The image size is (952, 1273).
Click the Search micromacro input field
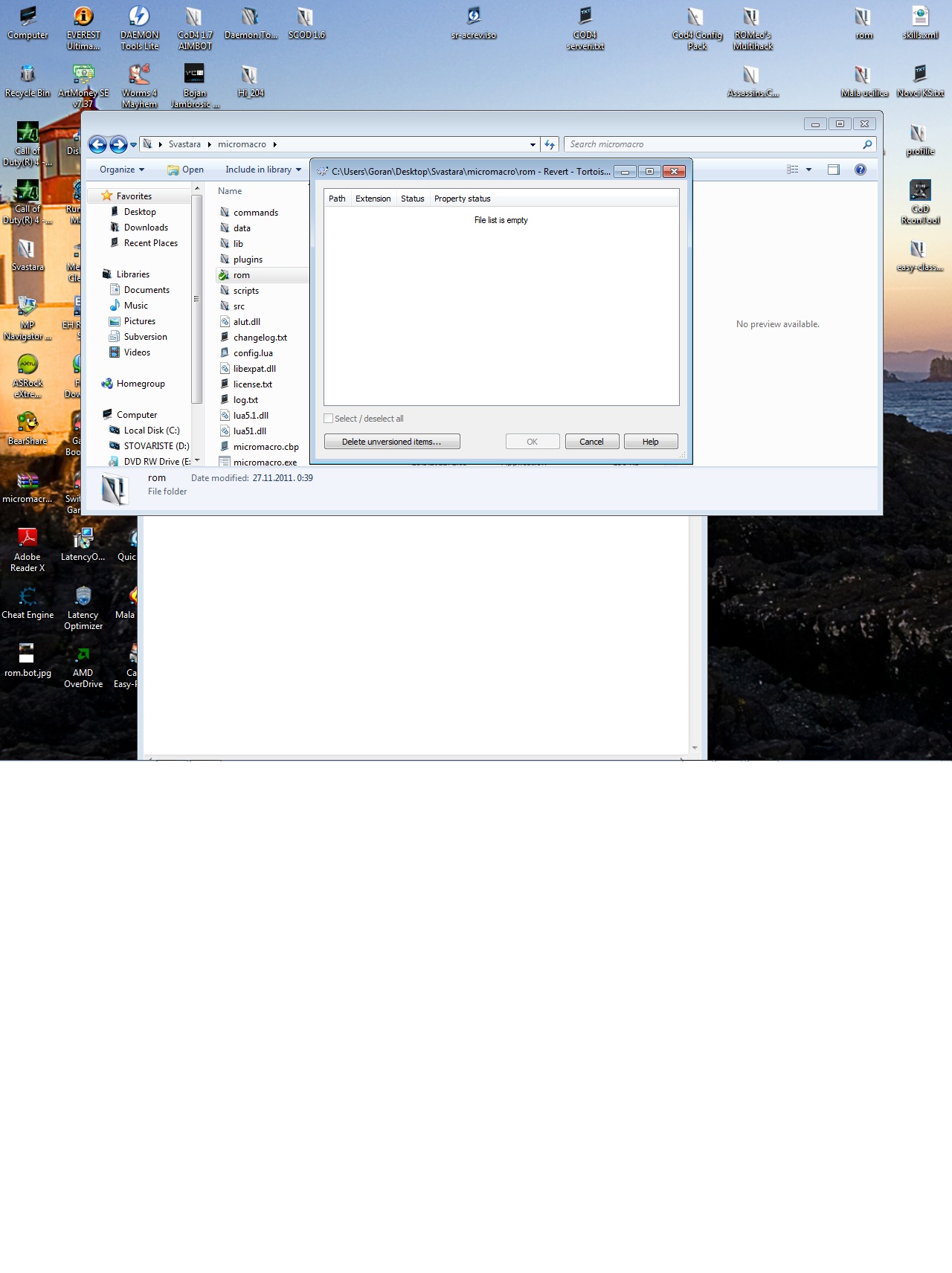(713, 144)
